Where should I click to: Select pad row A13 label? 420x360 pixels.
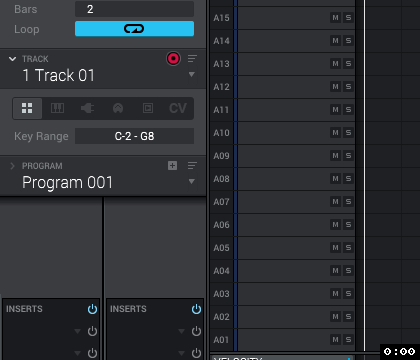(221, 64)
